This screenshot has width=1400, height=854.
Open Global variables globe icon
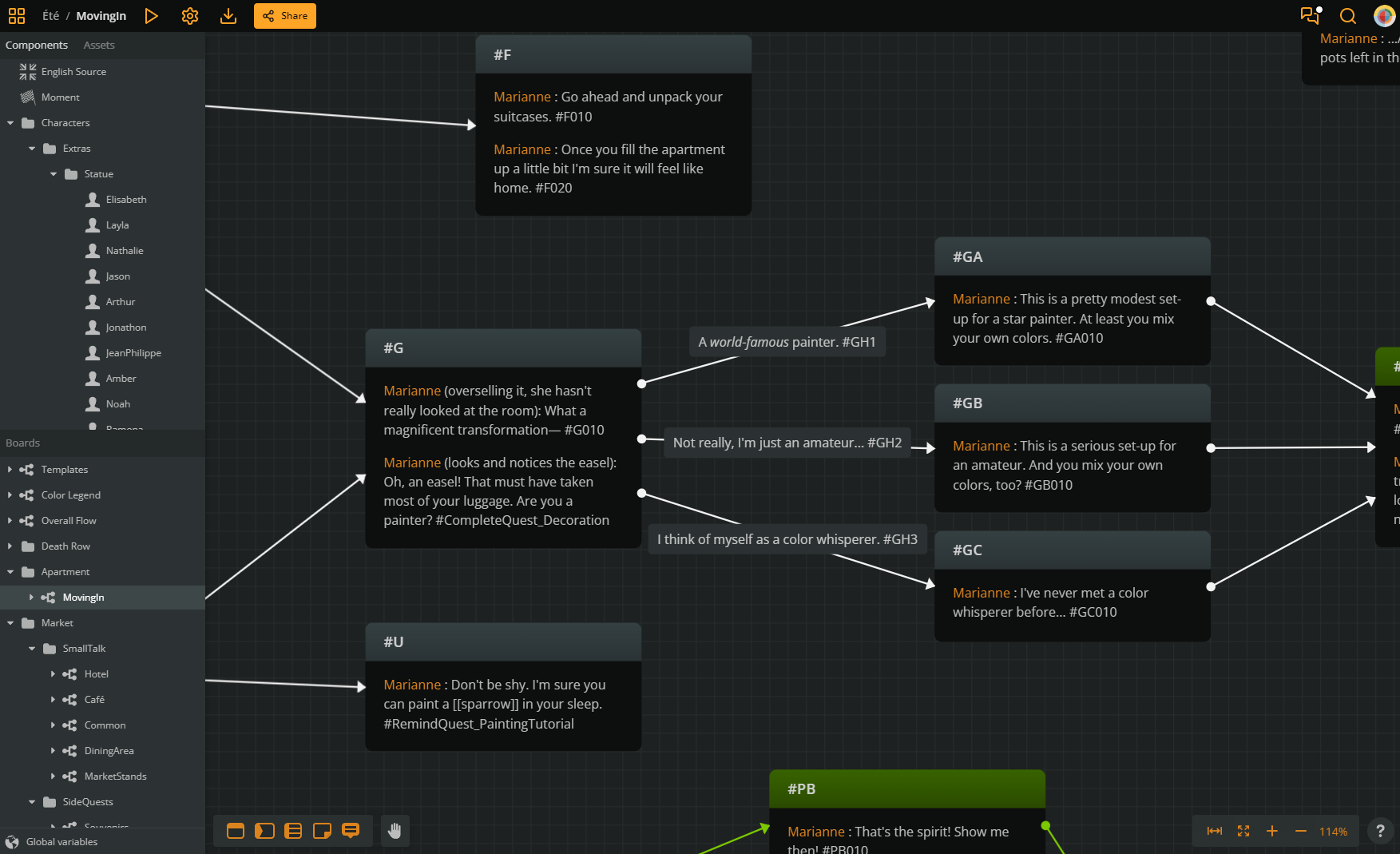[x=12, y=842]
